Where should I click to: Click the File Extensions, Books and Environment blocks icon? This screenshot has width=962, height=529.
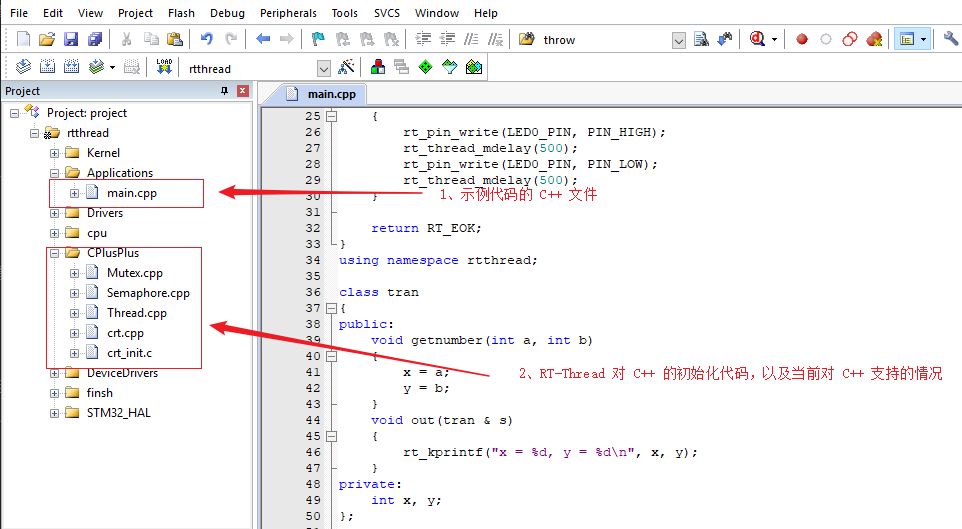point(378,66)
